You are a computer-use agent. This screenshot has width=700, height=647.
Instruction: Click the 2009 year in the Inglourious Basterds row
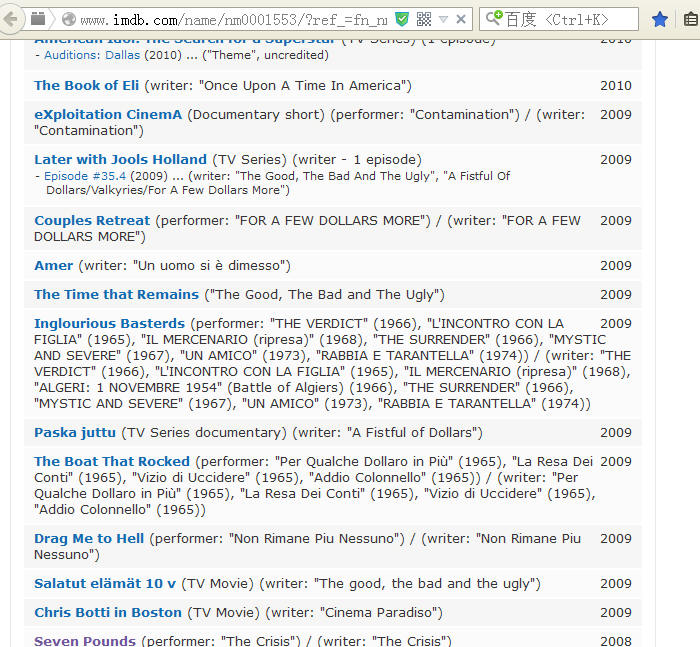pyautogui.click(x=616, y=324)
